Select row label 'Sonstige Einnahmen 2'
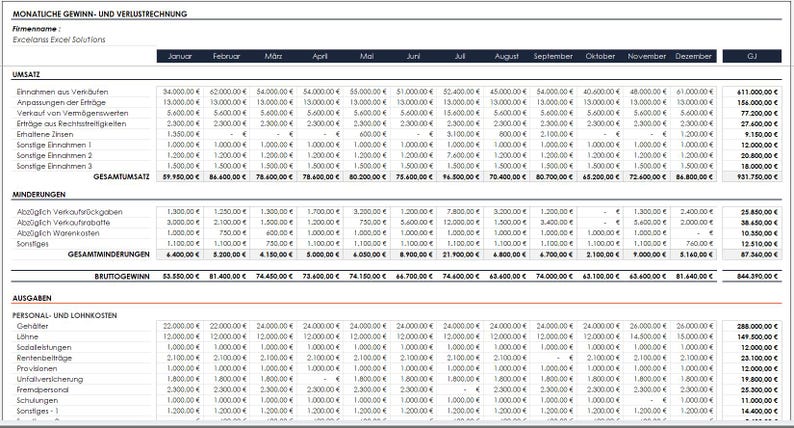Screen dimensions: 794x428 point(54,156)
